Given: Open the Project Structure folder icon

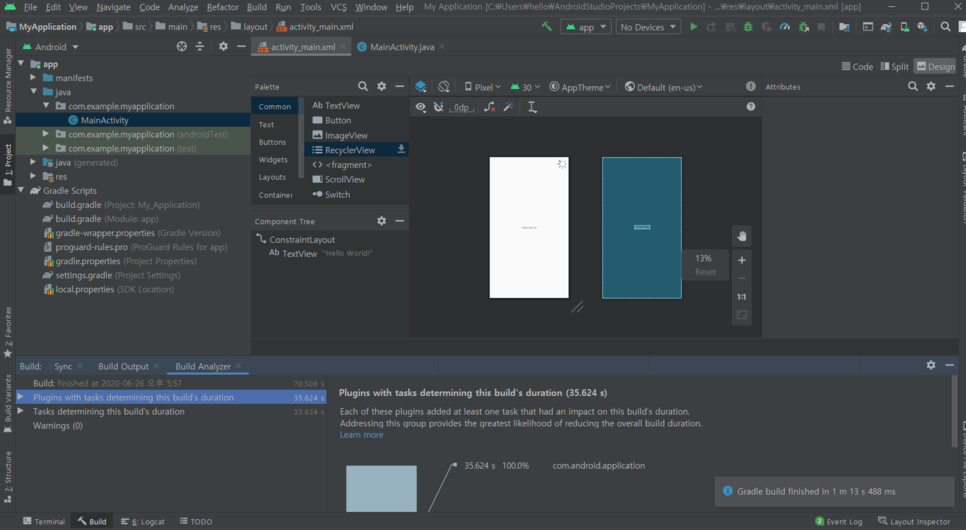Looking at the screenshot, I should [844, 27].
